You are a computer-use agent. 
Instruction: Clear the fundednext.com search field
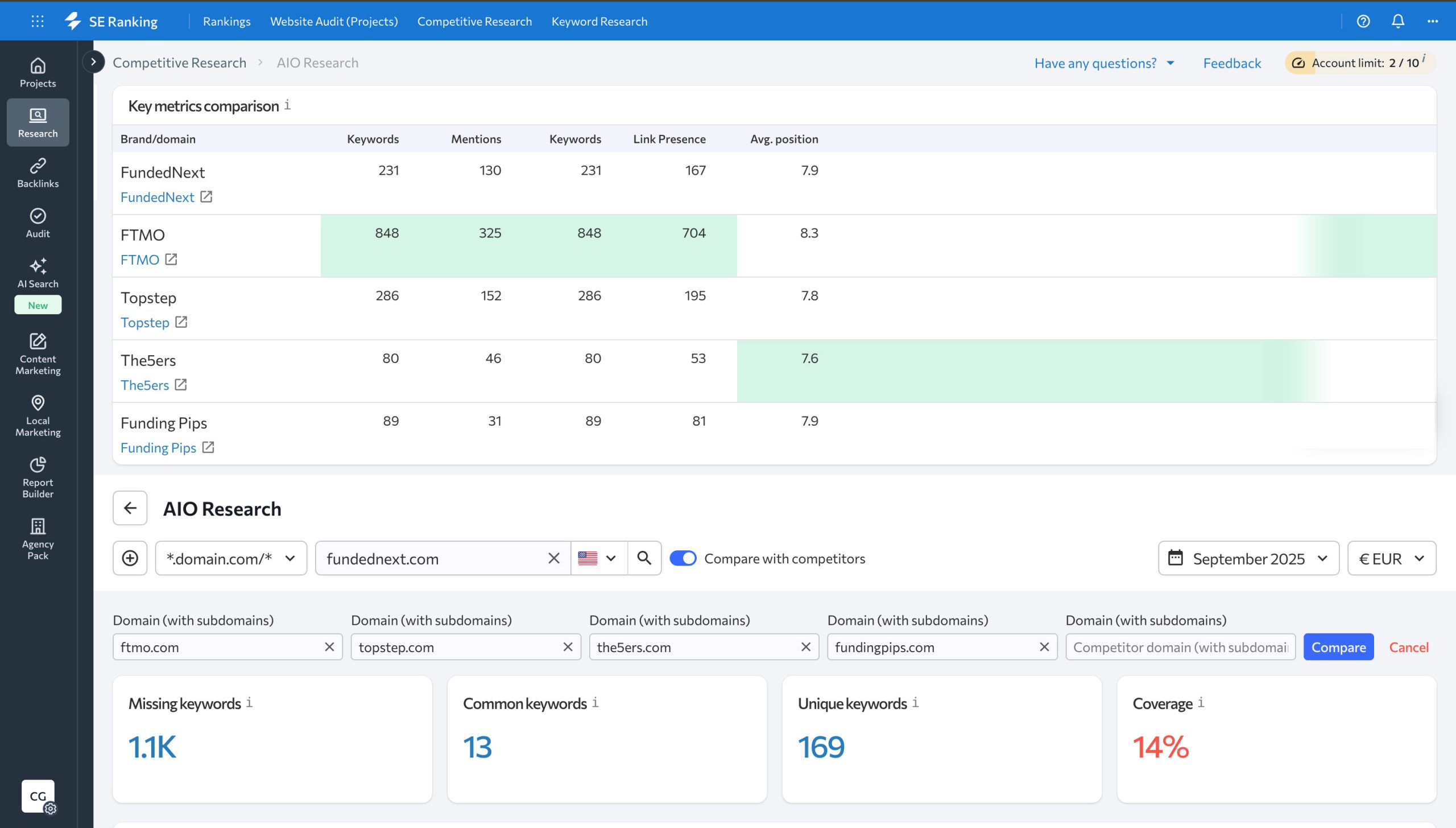coord(554,558)
